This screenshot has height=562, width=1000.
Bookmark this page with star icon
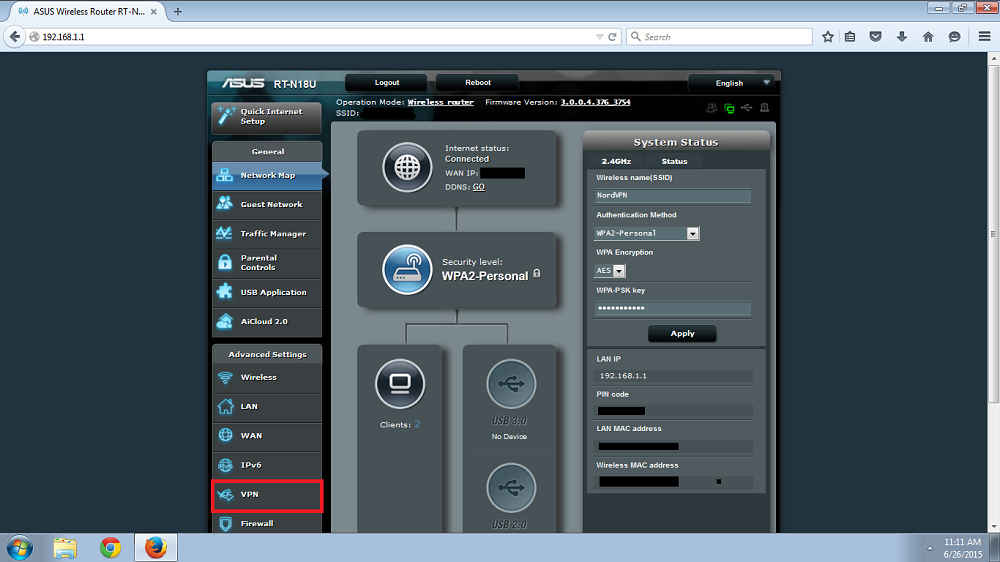pos(828,37)
